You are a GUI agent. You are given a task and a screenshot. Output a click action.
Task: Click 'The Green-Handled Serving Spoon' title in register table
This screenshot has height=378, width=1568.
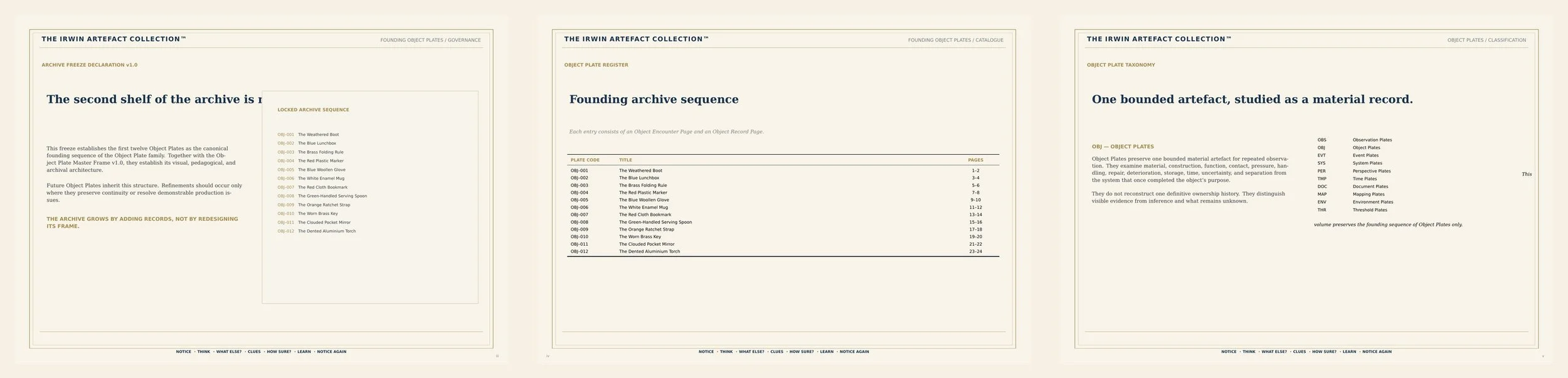pos(655,222)
